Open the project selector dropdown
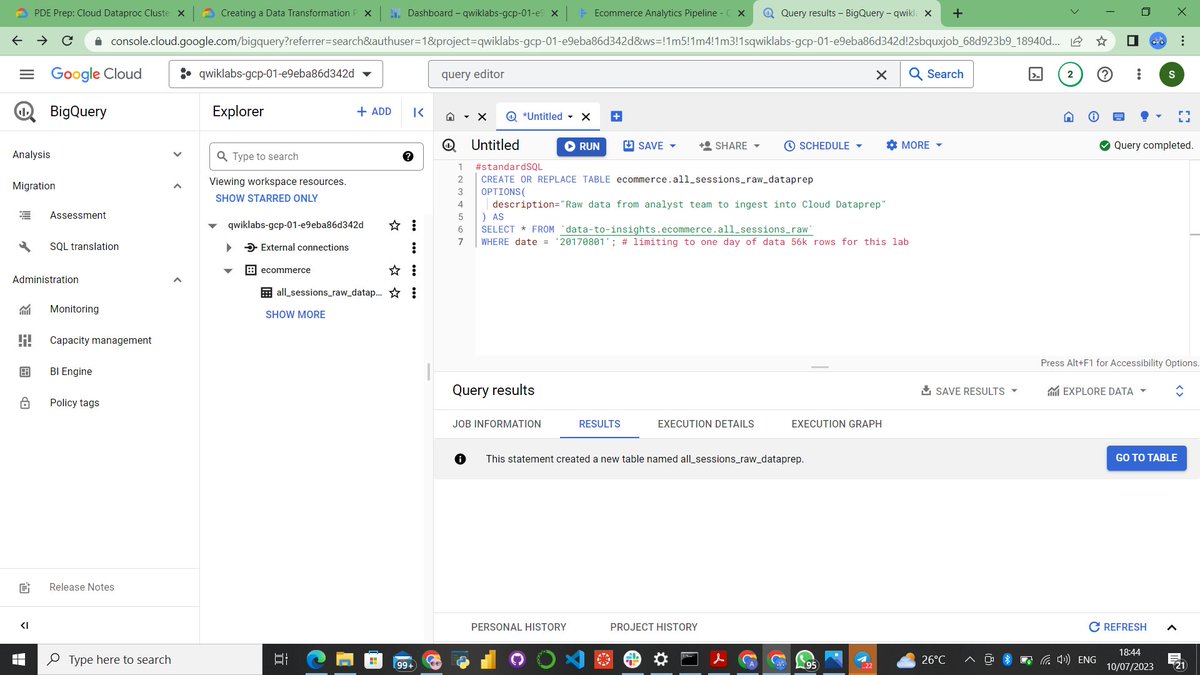 click(276, 74)
